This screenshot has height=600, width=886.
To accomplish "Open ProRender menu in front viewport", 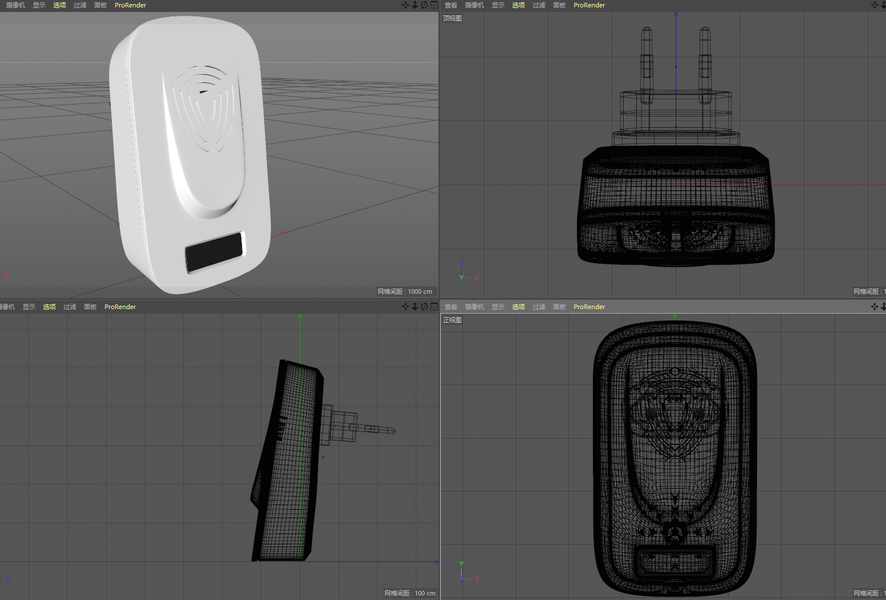I will click(589, 307).
